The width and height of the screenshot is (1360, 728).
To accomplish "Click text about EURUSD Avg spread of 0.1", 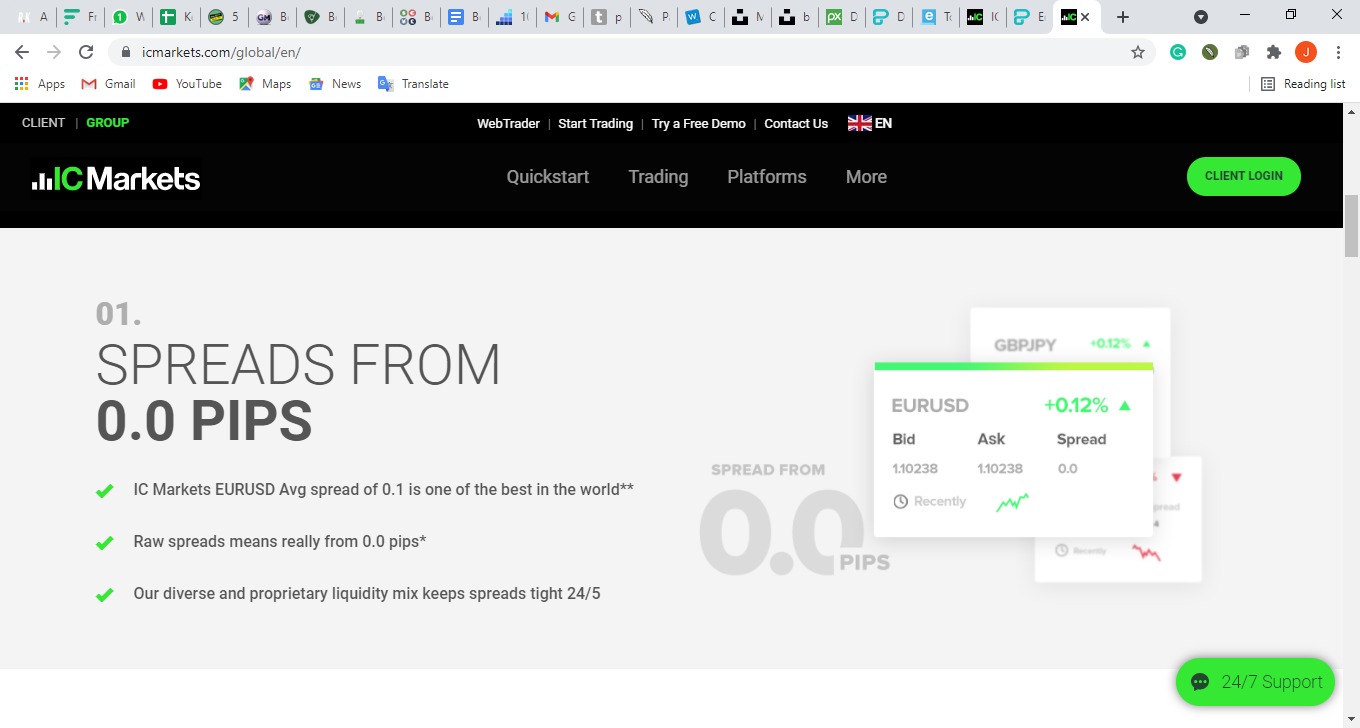I will (384, 489).
